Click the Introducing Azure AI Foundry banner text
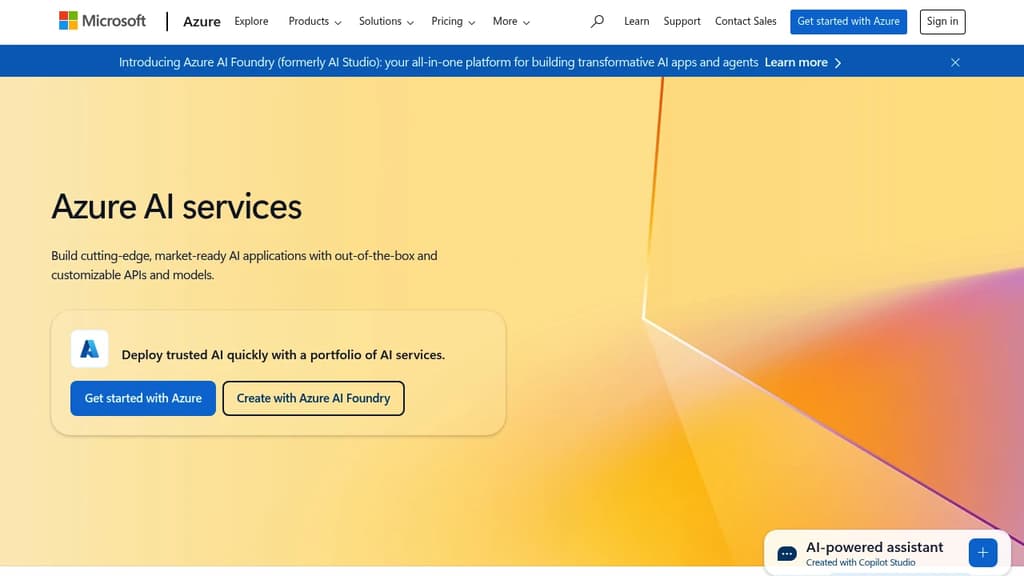This screenshot has height=576, width=1024. tap(438, 63)
